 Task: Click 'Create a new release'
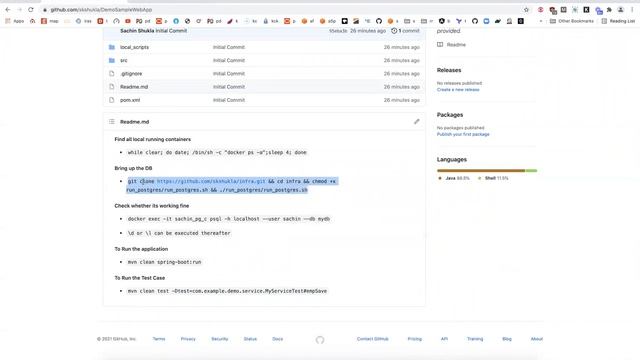(458, 89)
